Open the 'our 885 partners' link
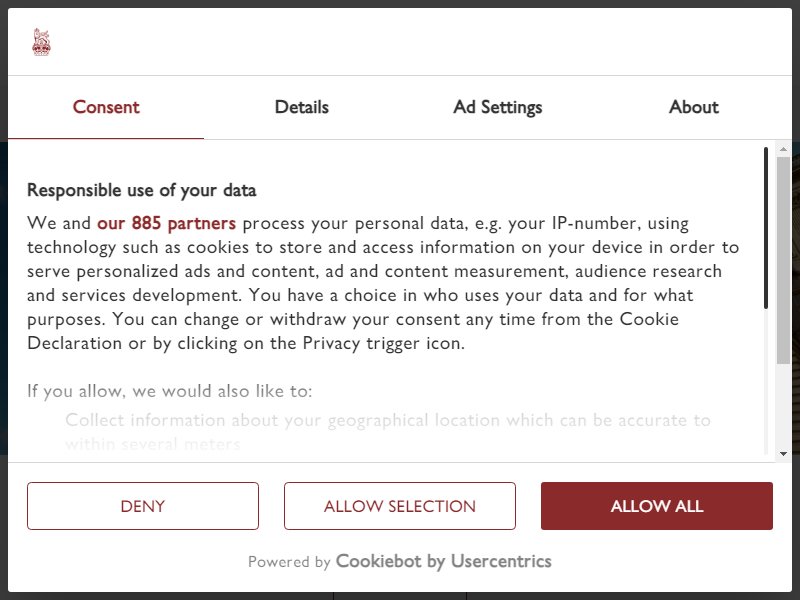The width and height of the screenshot is (800, 600). click(166, 223)
